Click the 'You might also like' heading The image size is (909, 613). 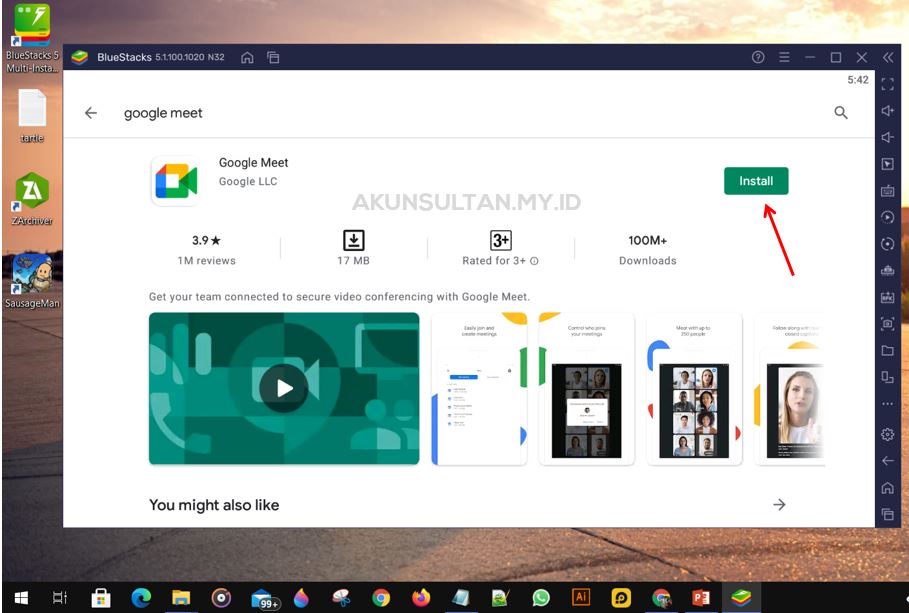214,505
